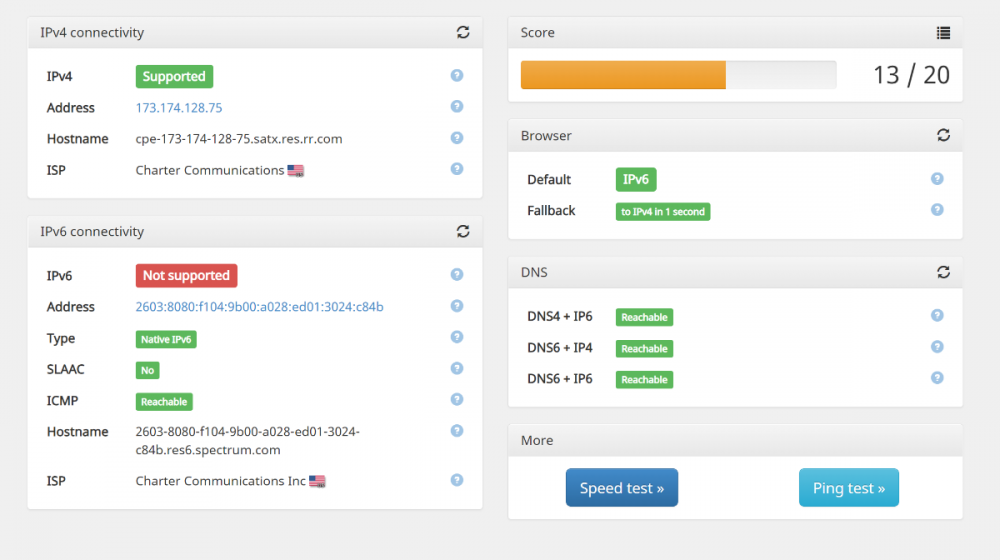Launch the Ping test
The height and width of the screenshot is (560, 1000).
pos(848,488)
